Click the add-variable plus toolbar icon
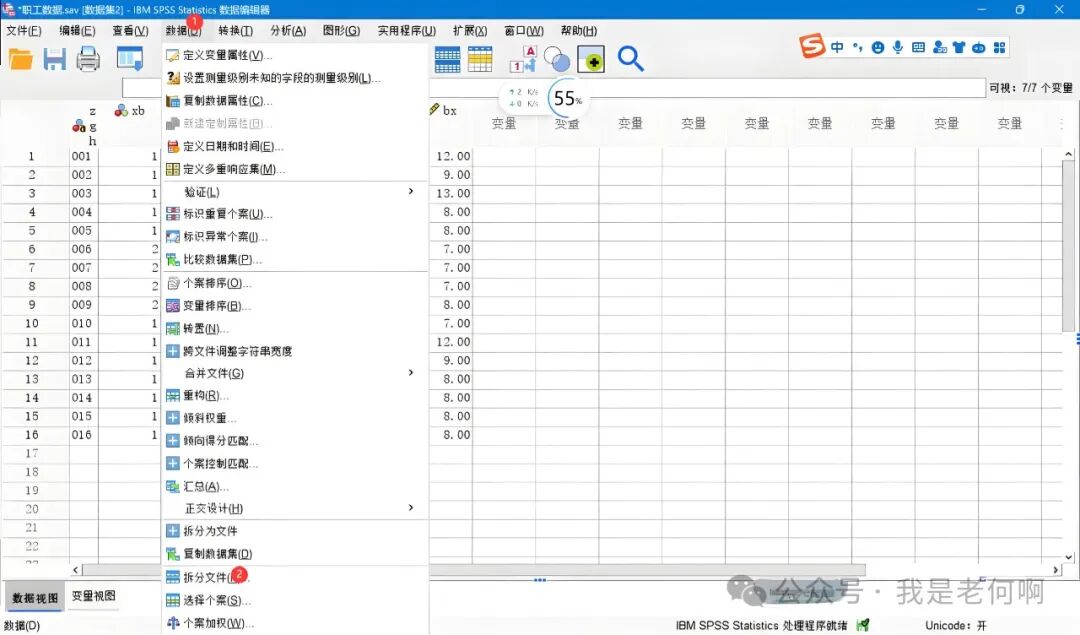1080x635 pixels. click(x=591, y=59)
